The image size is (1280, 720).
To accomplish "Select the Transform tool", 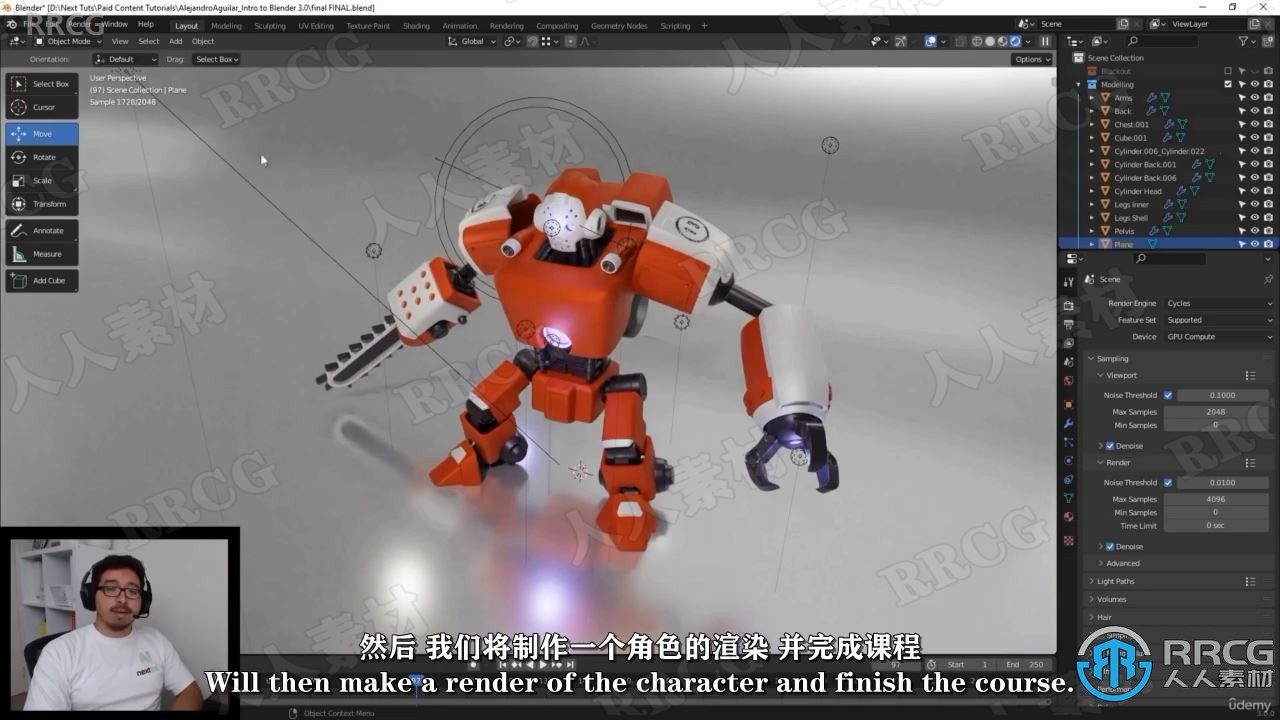I will tap(41, 204).
